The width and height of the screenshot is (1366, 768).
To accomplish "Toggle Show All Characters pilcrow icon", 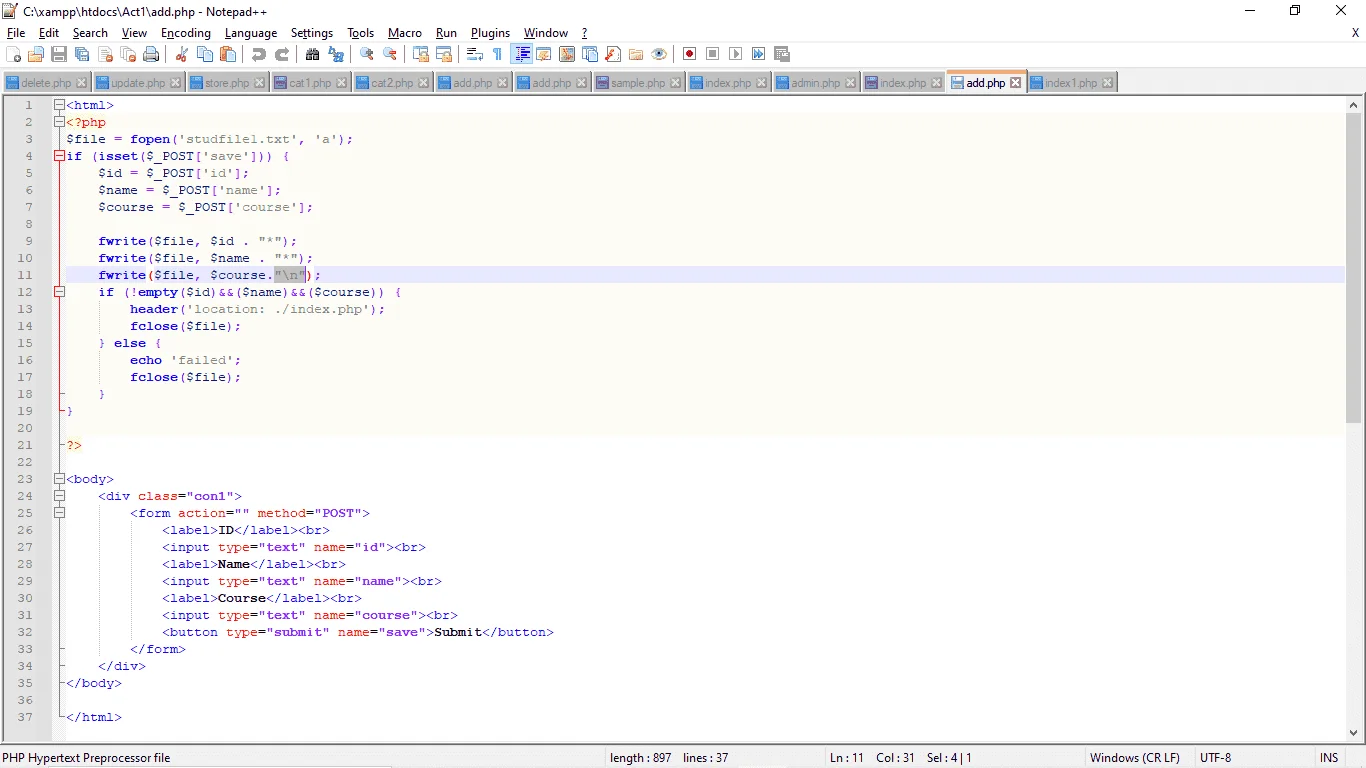I will [498, 54].
